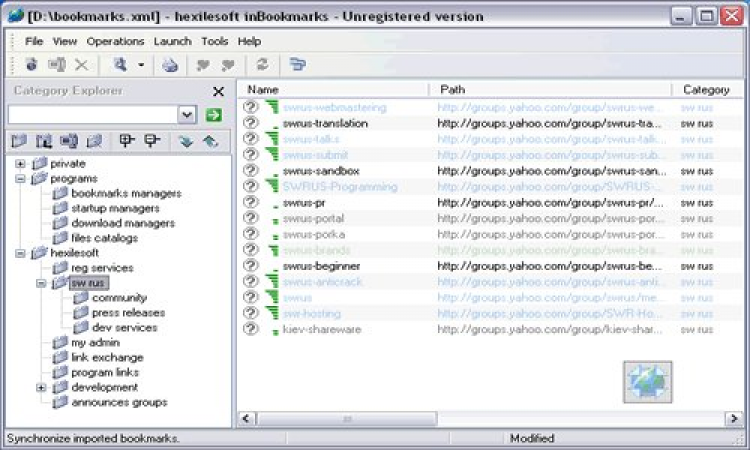Click the magnifier search icon in toolbar
Image resolution: width=750 pixels, height=450 pixels.
(120, 64)
